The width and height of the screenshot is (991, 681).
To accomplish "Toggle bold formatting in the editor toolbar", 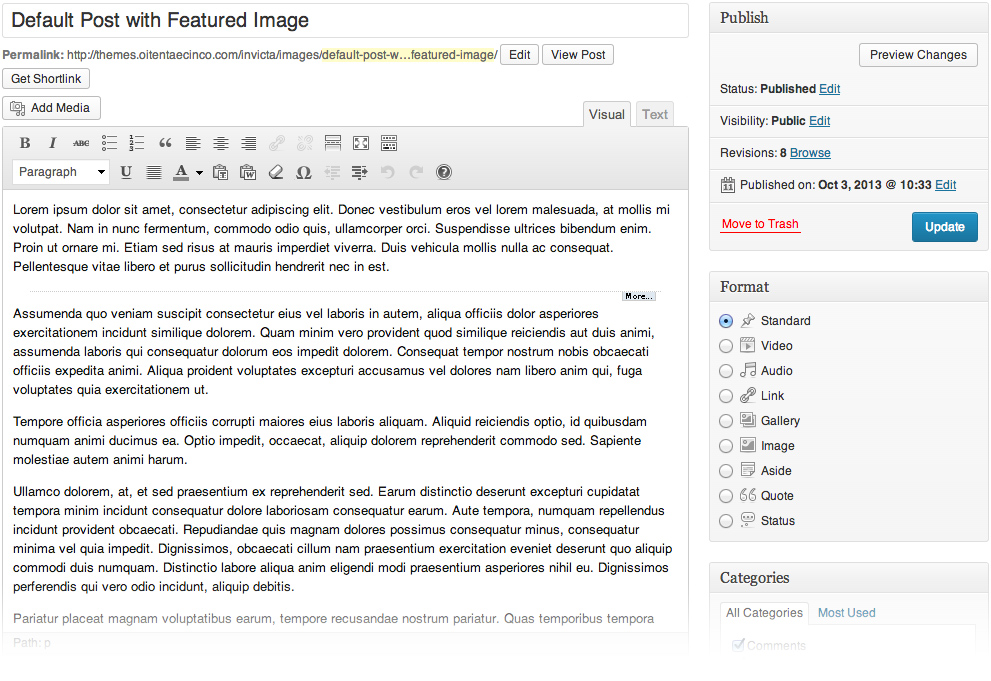I will 25,143.
